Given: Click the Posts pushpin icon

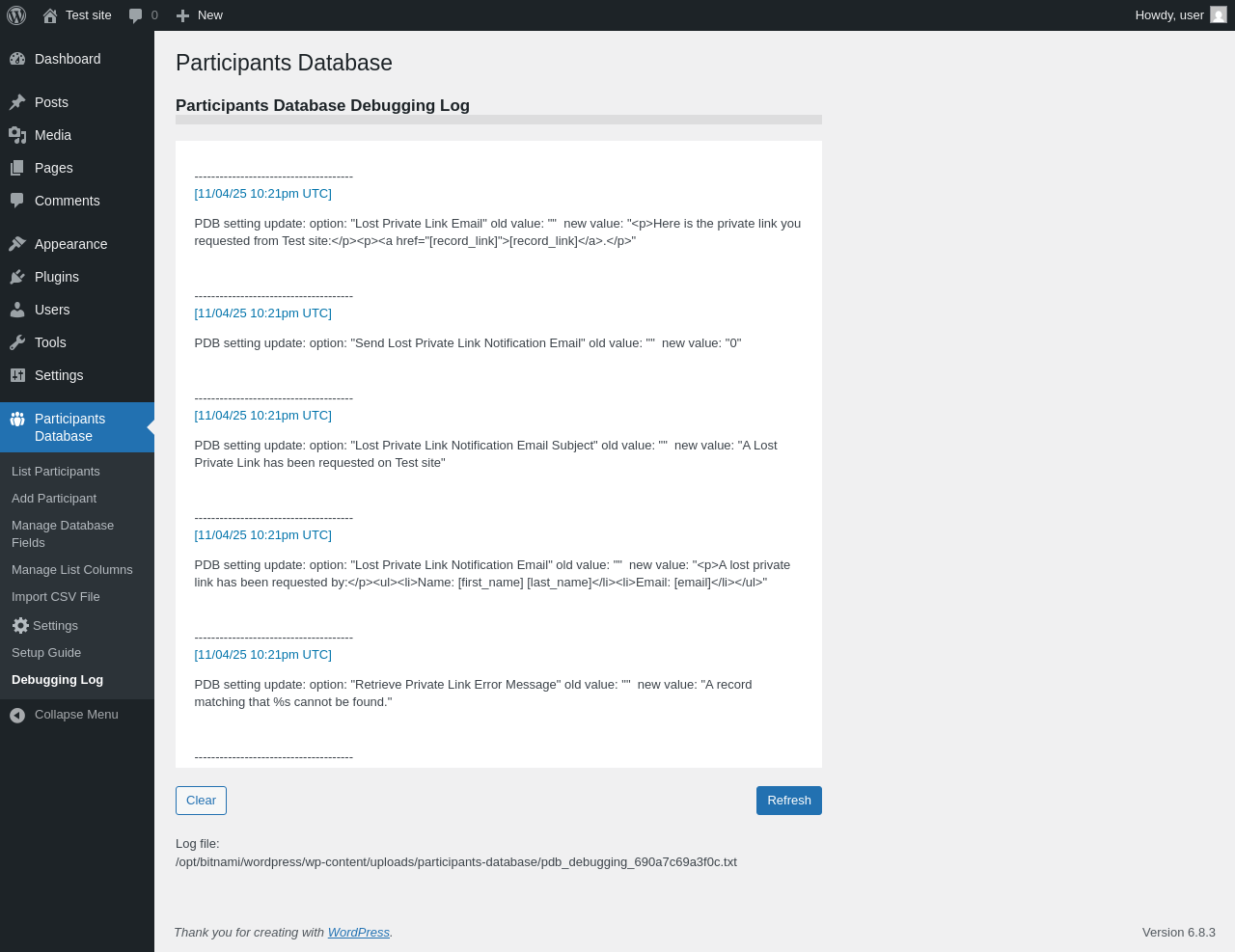Looking at the screenshot, I should click(x=17, y=102).
